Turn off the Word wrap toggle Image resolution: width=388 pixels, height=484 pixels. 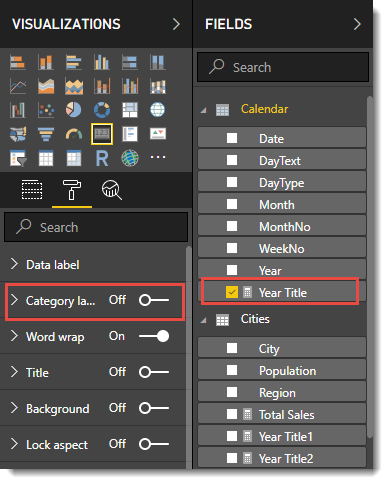pos(154,336)
